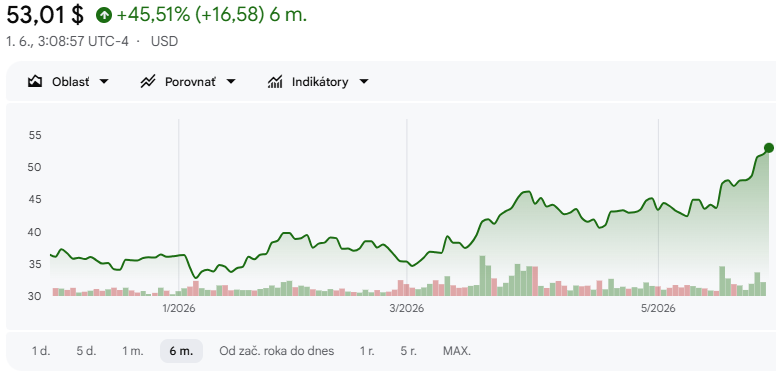Click the USD currency label
776x375 pixels.
point(164,41)
